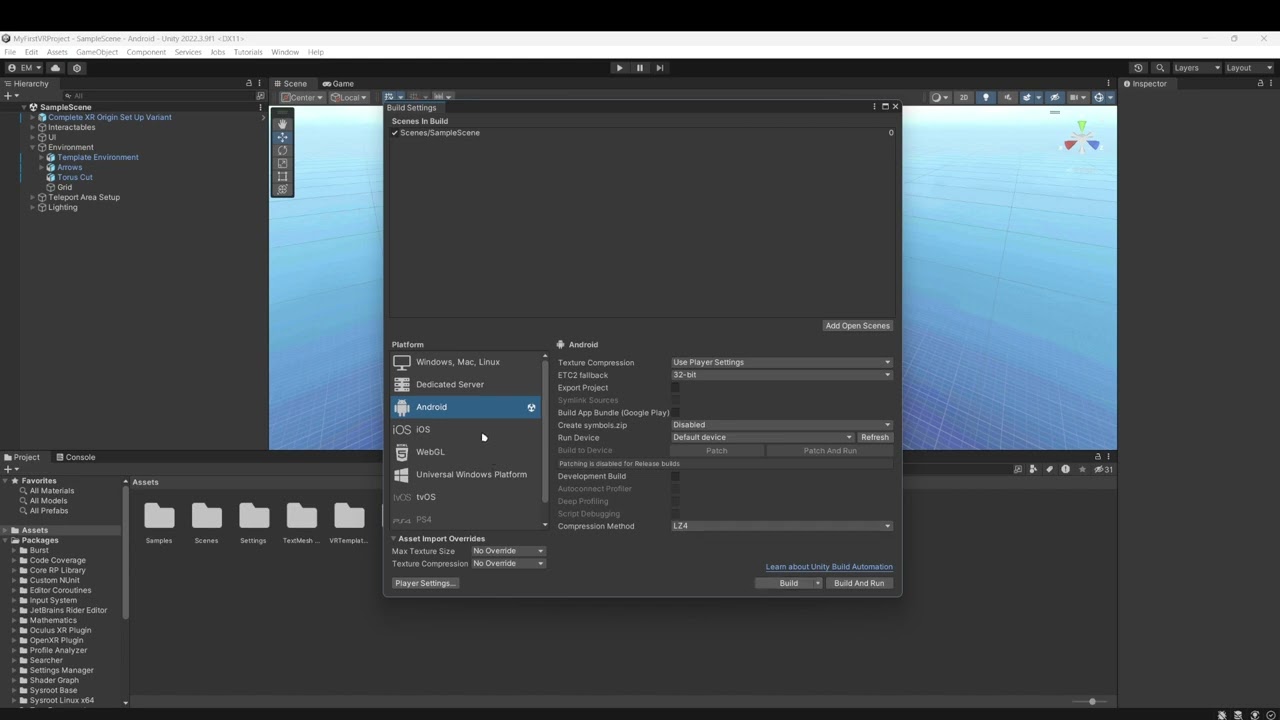1280x720 pixels.
Task: Lock the Hierarchy panel
Action: 249,83
